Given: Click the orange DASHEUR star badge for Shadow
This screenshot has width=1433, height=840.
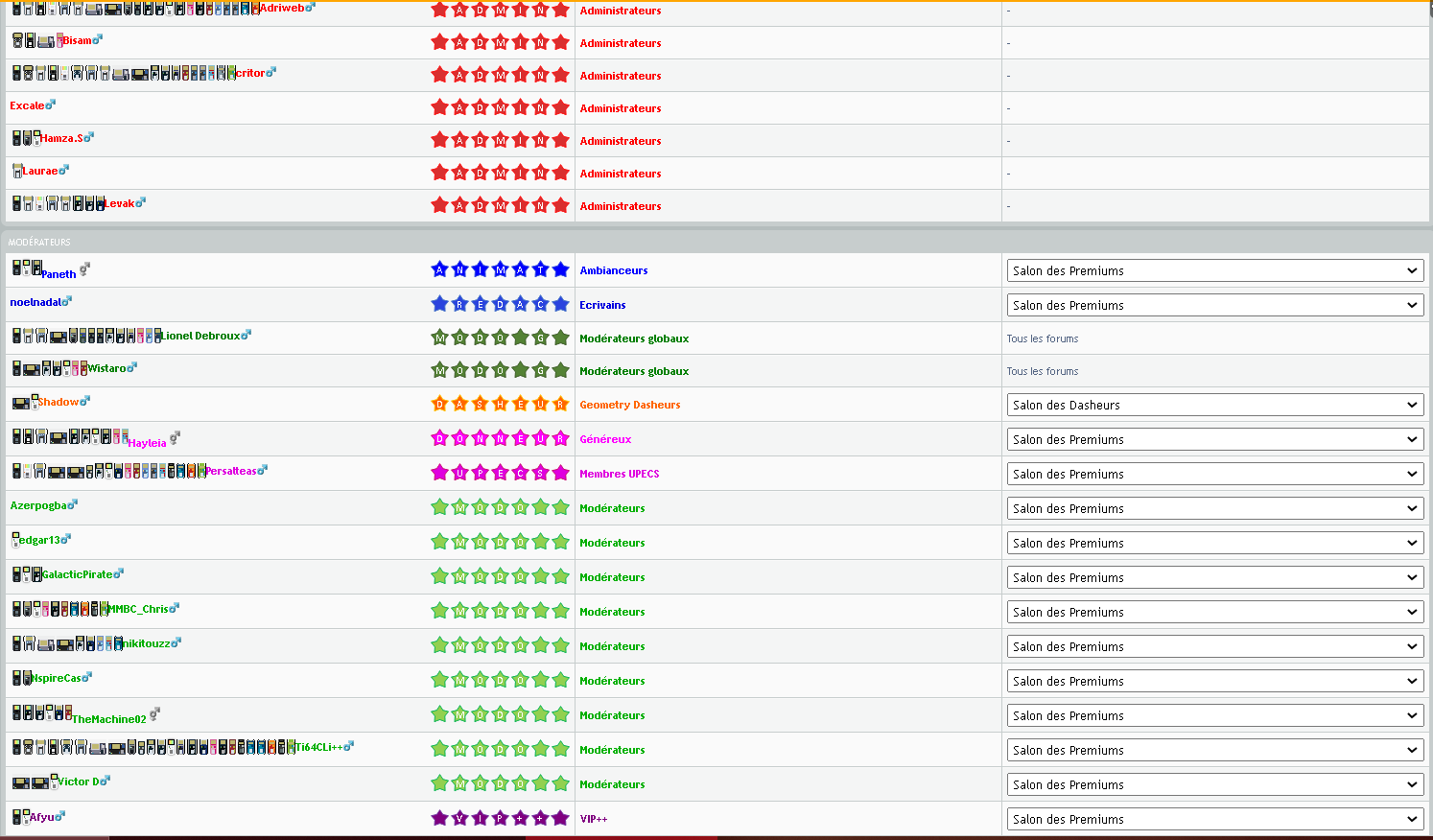Looking at the screenshot, I should (501, 404).
